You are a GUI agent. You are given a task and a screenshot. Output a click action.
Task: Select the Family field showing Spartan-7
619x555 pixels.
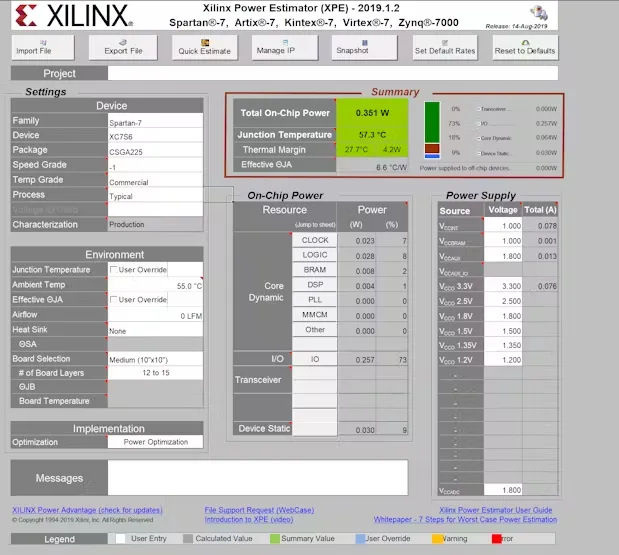point(156,121)
